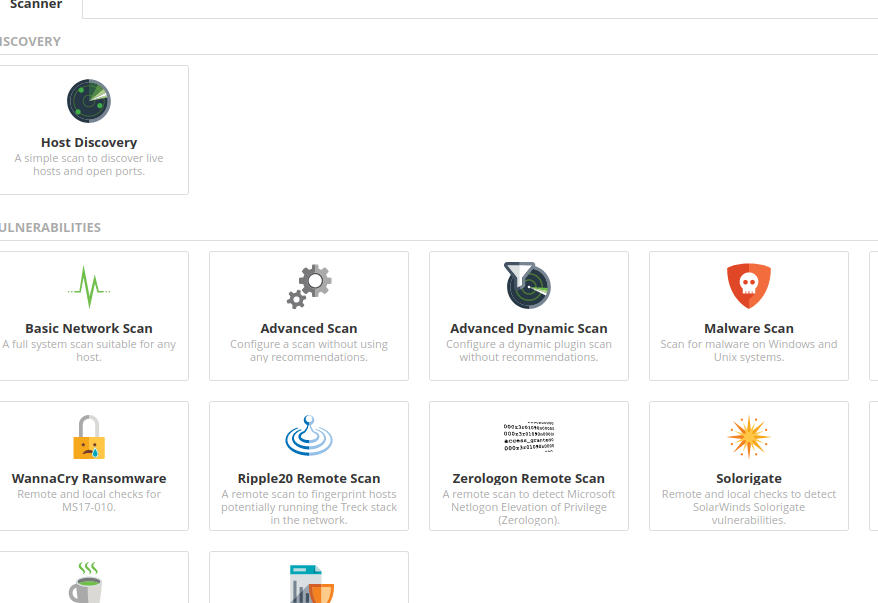Click the Zerologon Remote Scan title
Viewport: 878px width, 603px height.
point(528,478)
